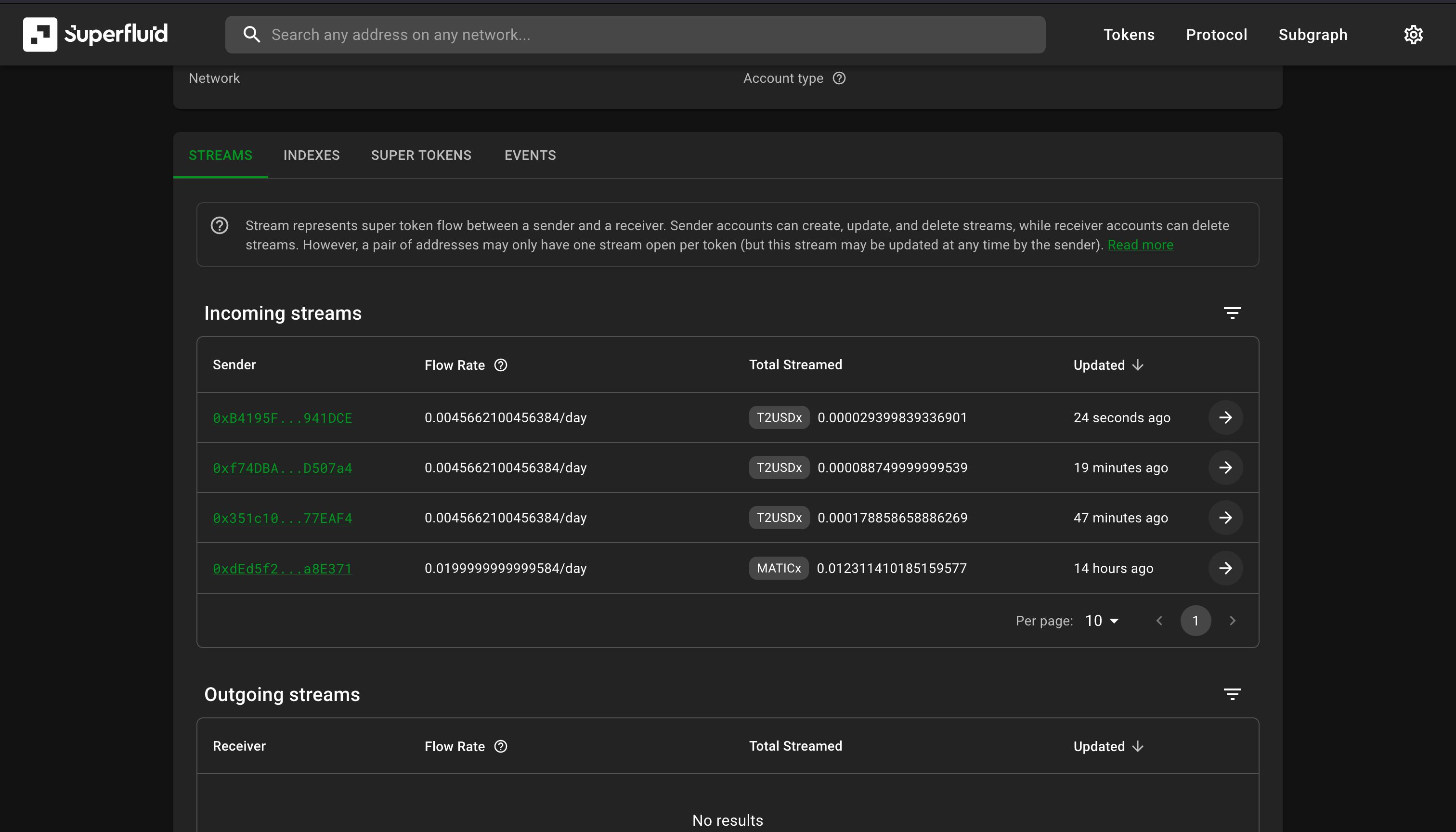Image resolution: width=1456 pixels, height=832 pixels.
Task: Click T2USDx token chip in 47 minutes ago row
Action: [x=779, y=518]
